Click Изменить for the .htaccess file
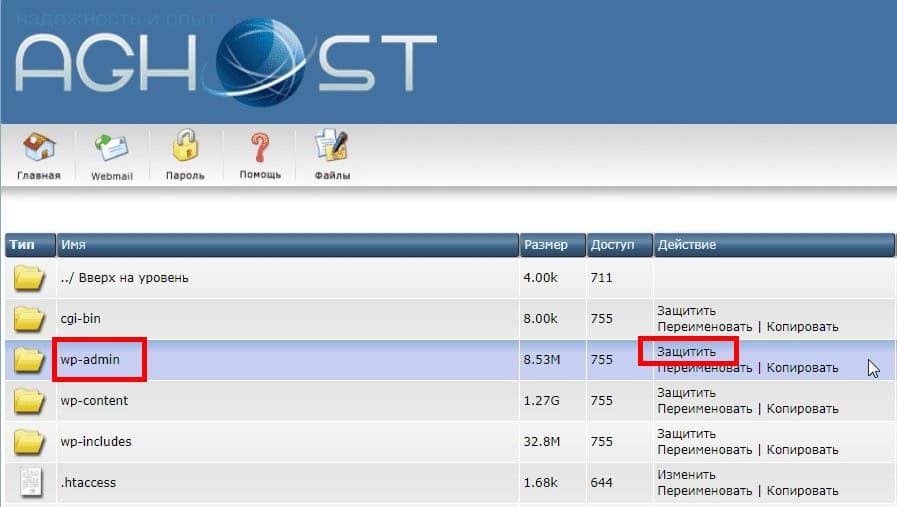Viewport: 897px width, 507px height. point(687,475)
